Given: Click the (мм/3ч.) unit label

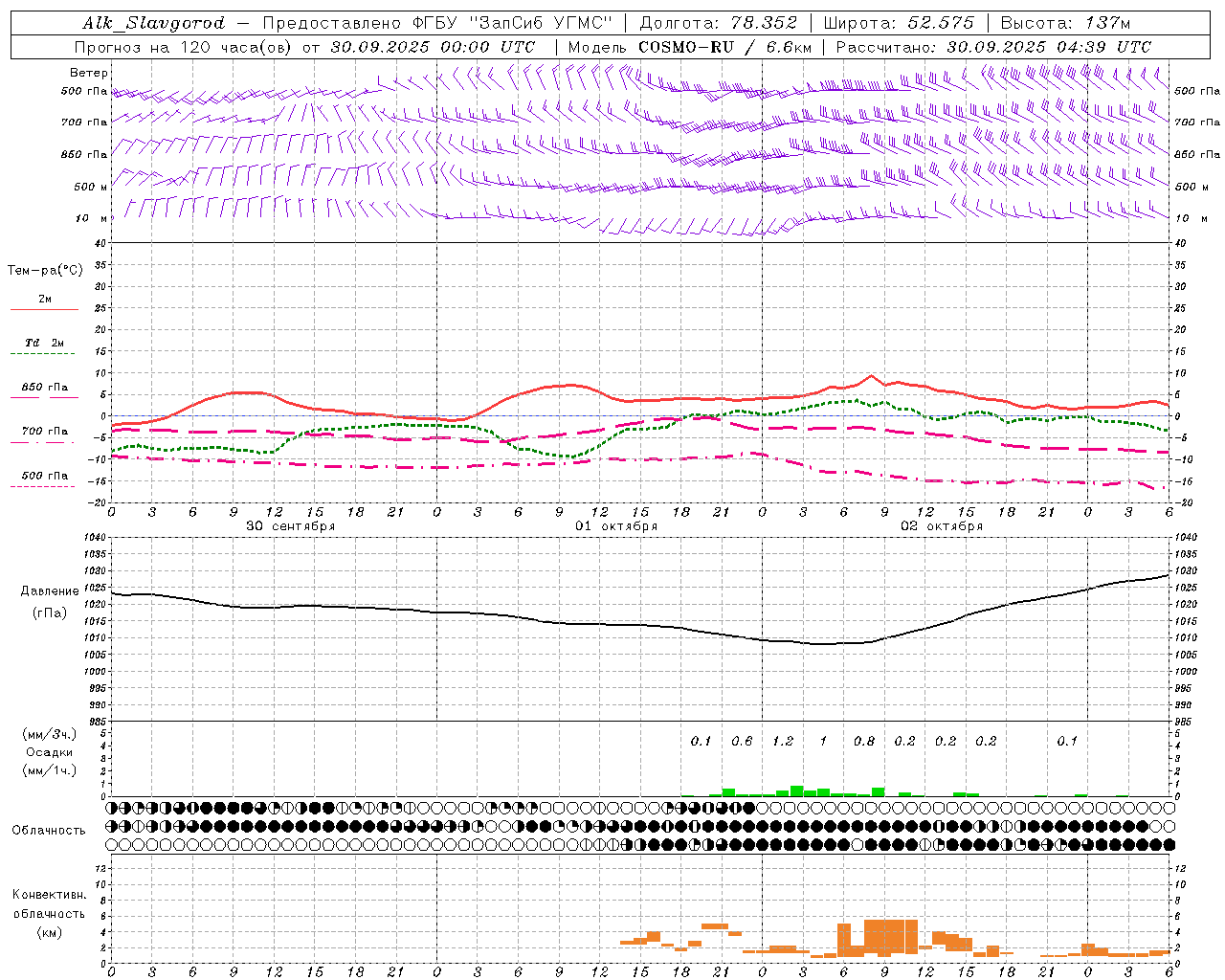Looking at the screenshot, I should tap(50, 734).
